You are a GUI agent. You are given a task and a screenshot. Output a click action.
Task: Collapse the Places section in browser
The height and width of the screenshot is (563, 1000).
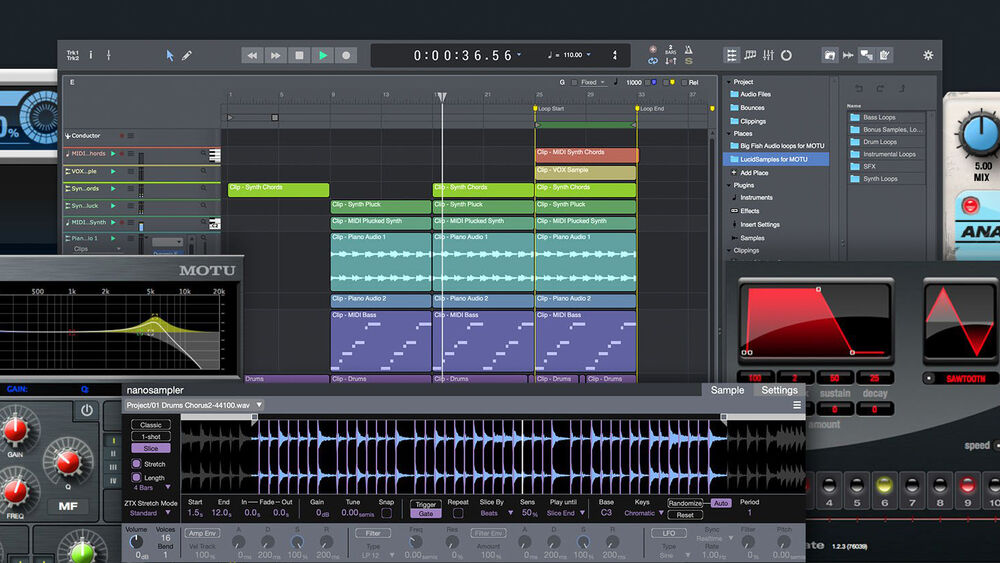coord(728,133)
